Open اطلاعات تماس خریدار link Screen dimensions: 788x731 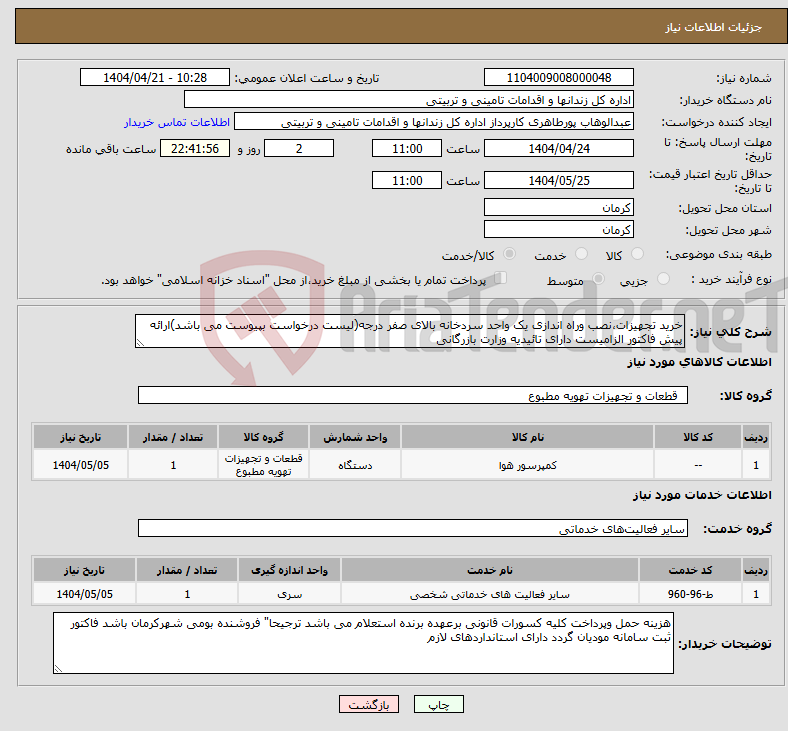pyautogui.click(x=177, y=122)
